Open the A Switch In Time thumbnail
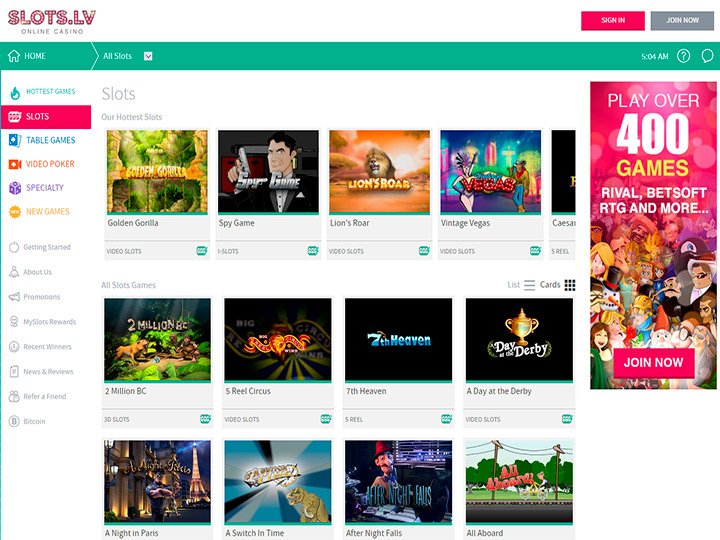The height and width of the screenshot is (540, 720). tap(278, 482)
